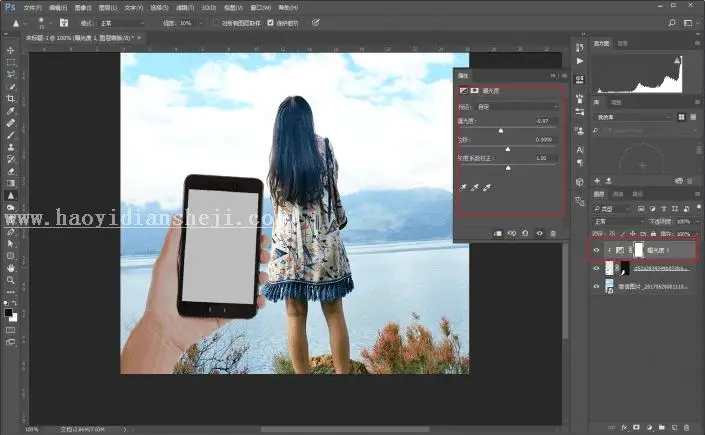The height and width of the screenshot is (435, 705).
Task: Click view previous state icon in Properties
Action: (x=512, y=233)
